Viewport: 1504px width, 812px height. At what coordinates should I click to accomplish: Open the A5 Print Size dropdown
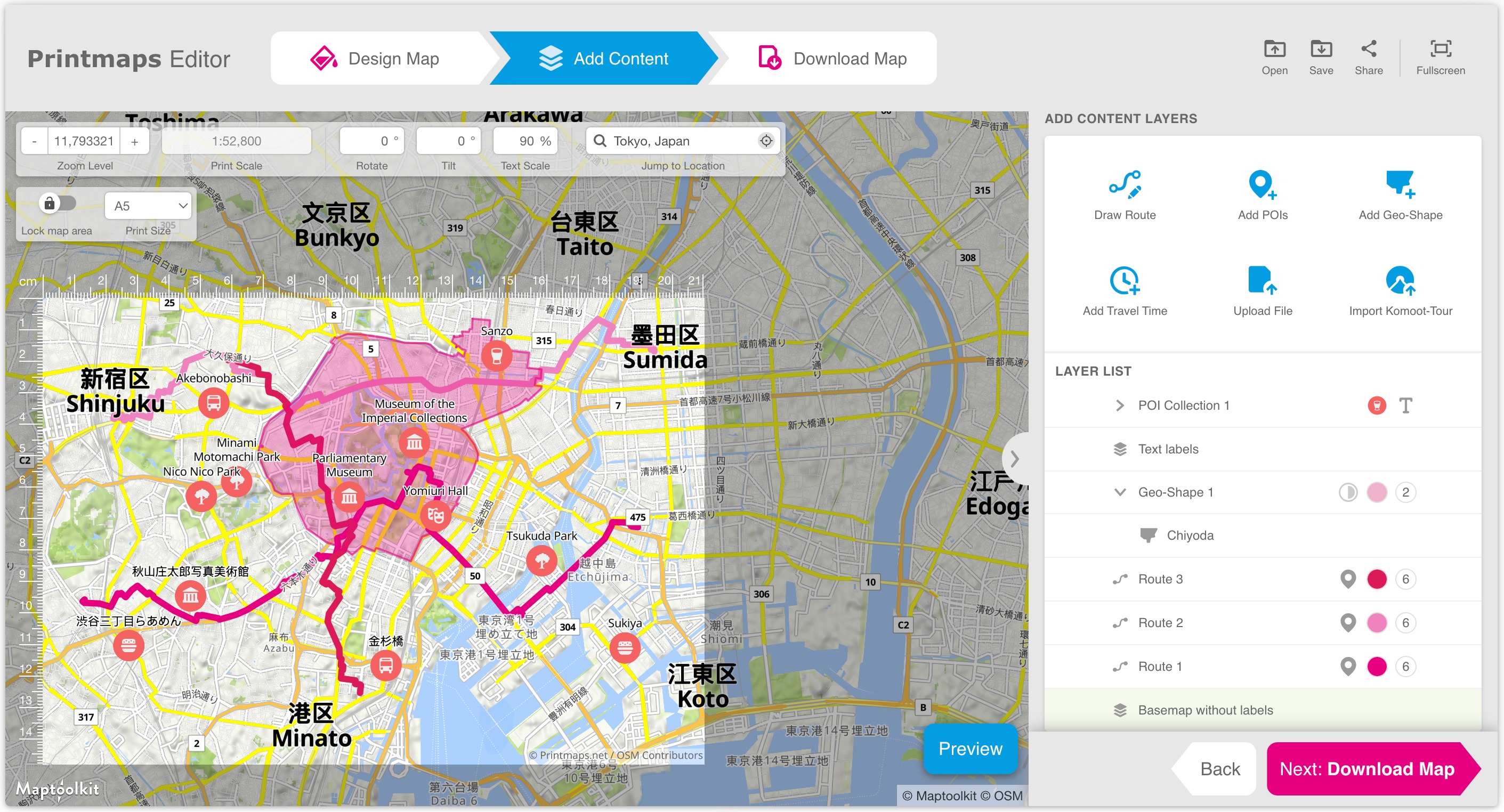[148, 206]
